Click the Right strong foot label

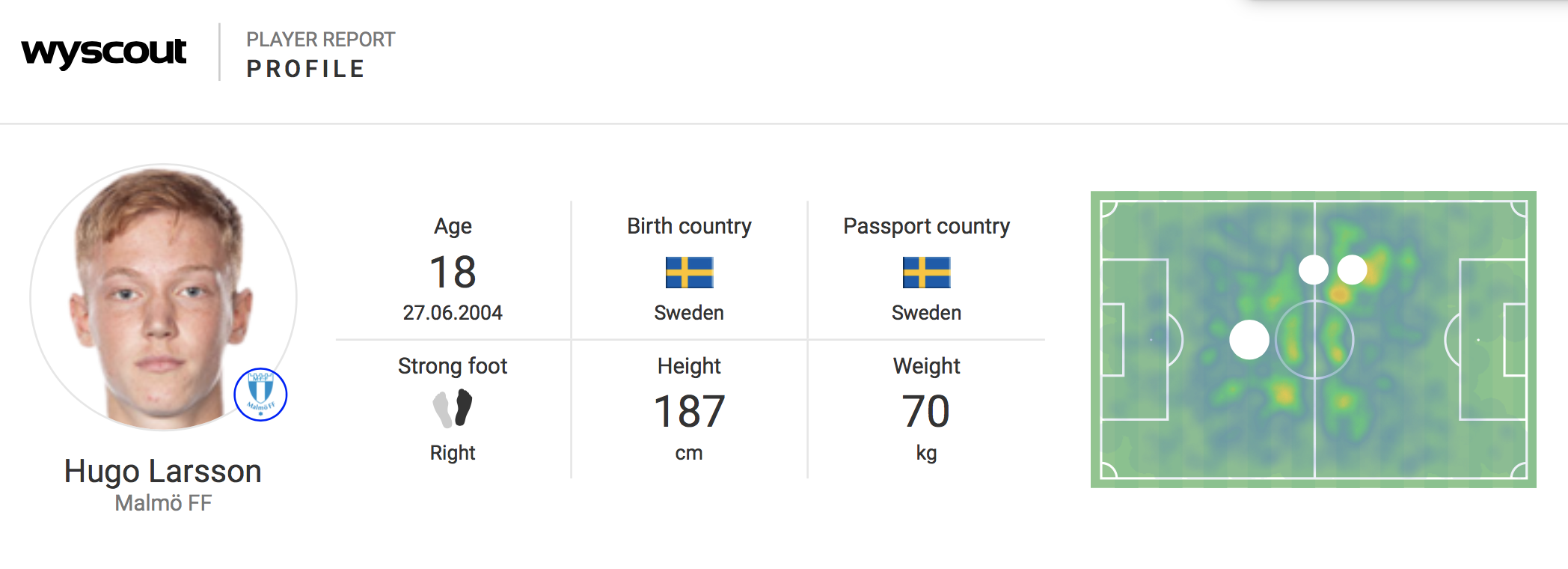click(453, 453)
